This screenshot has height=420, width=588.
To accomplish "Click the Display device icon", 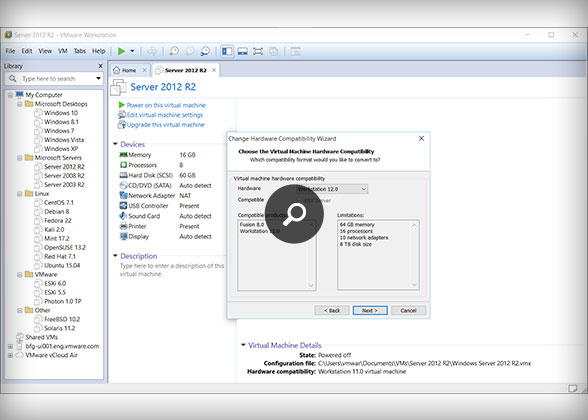I will click(123, 236).
